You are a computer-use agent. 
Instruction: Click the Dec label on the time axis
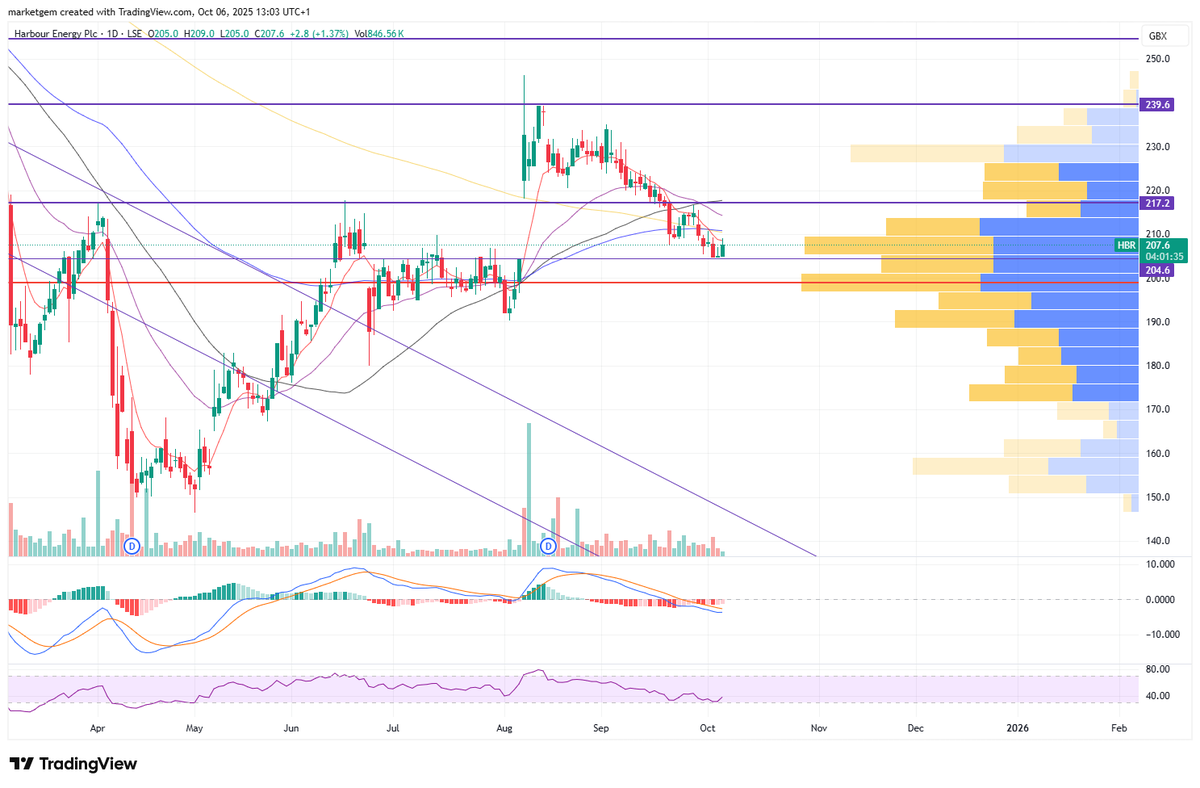(x=916, y=730)
